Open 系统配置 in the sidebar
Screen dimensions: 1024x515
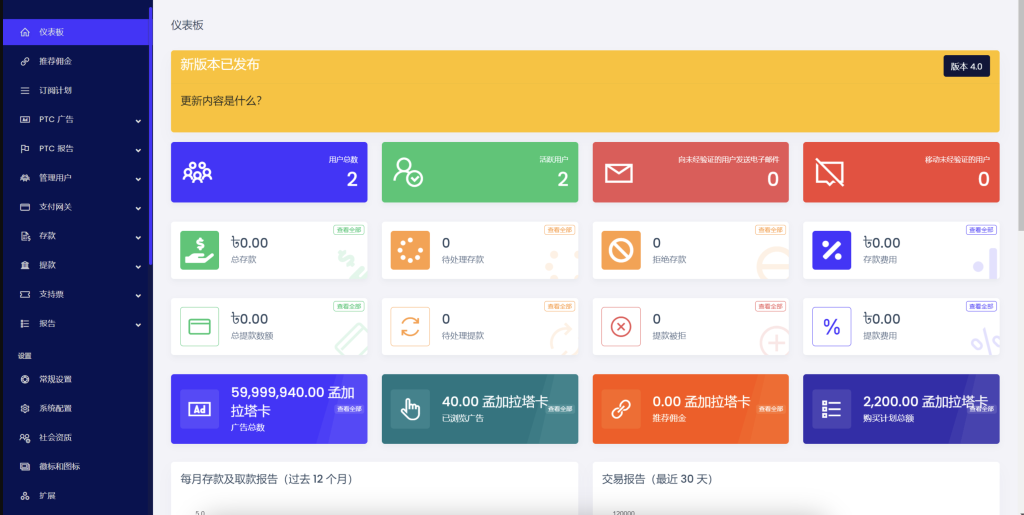click(x=55, y=408)
